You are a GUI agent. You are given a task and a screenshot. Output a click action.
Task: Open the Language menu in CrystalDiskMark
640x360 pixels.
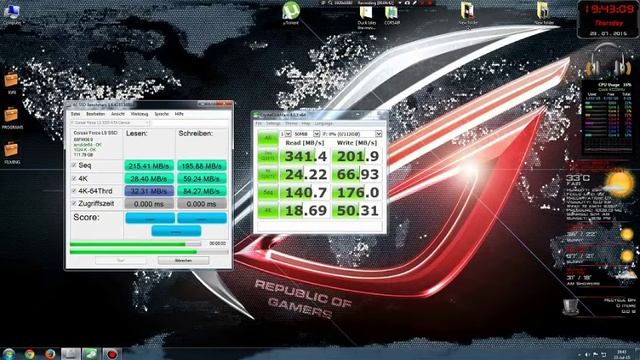click(x=324, y=124)
